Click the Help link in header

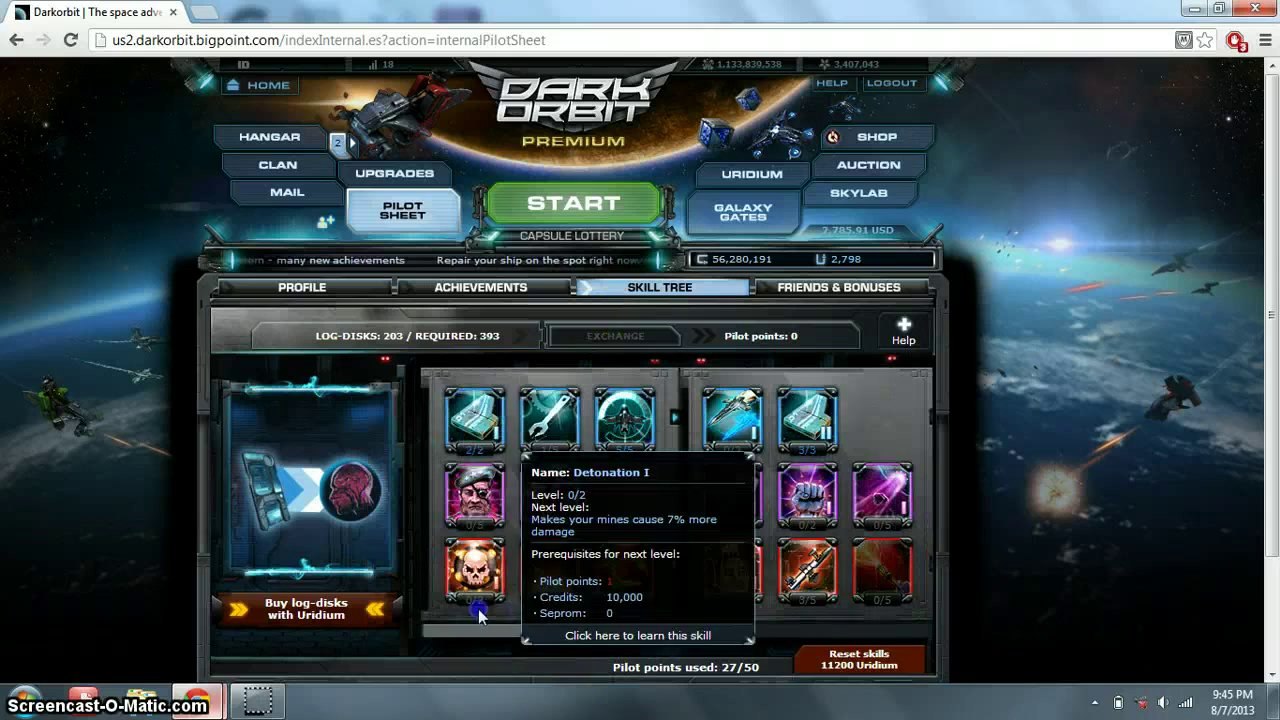tap(832, 83)
